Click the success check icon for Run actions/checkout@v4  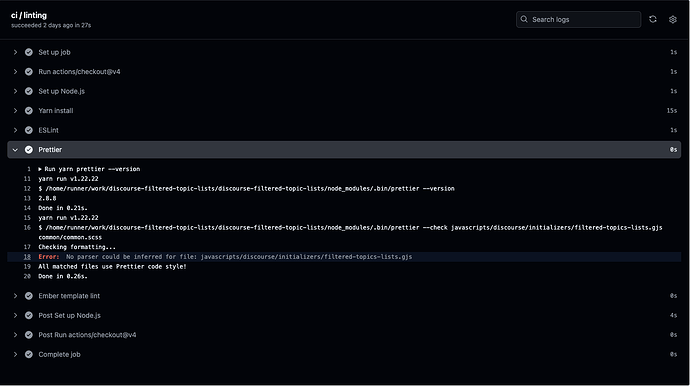[x=29, y=72]
